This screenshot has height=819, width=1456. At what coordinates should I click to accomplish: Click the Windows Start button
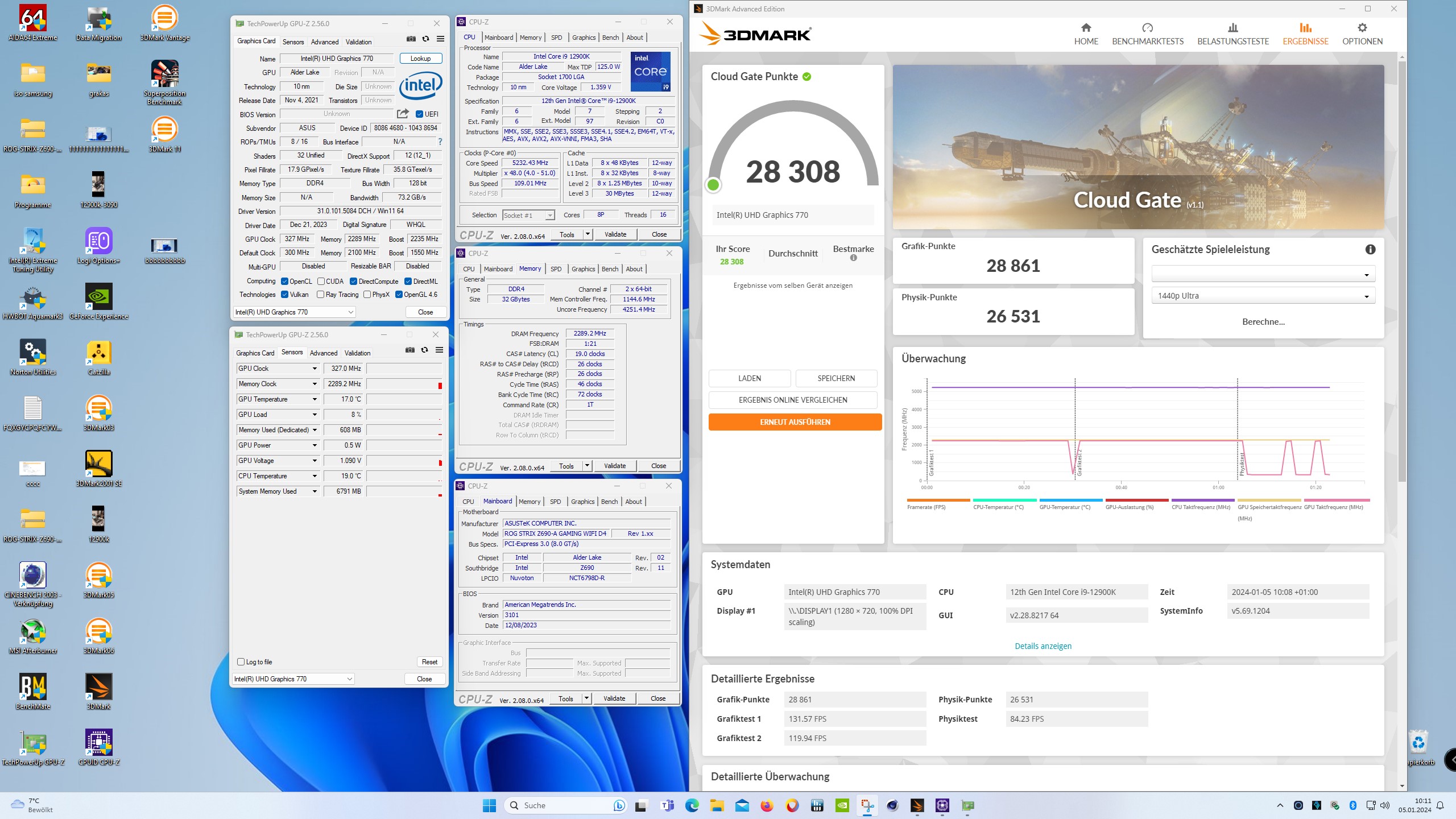[x=489, y=805]
